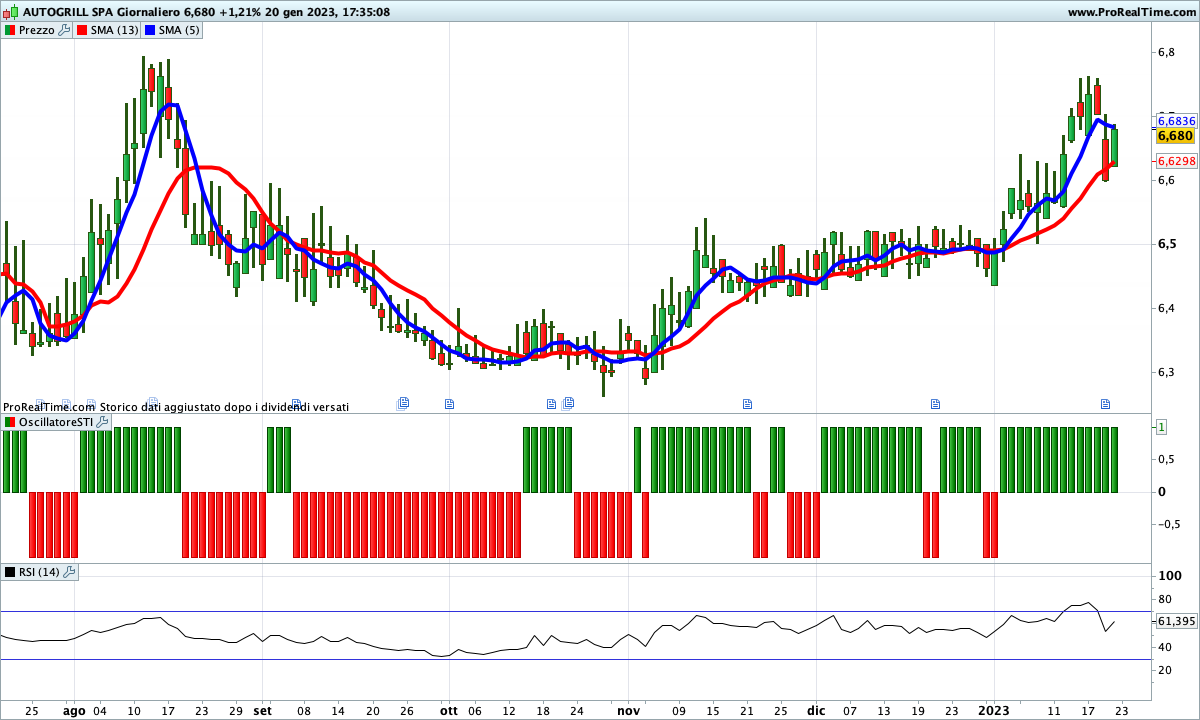Open the document icon near 20 January
This screenshot has height=720, width=1200.
click(1106, 404)
